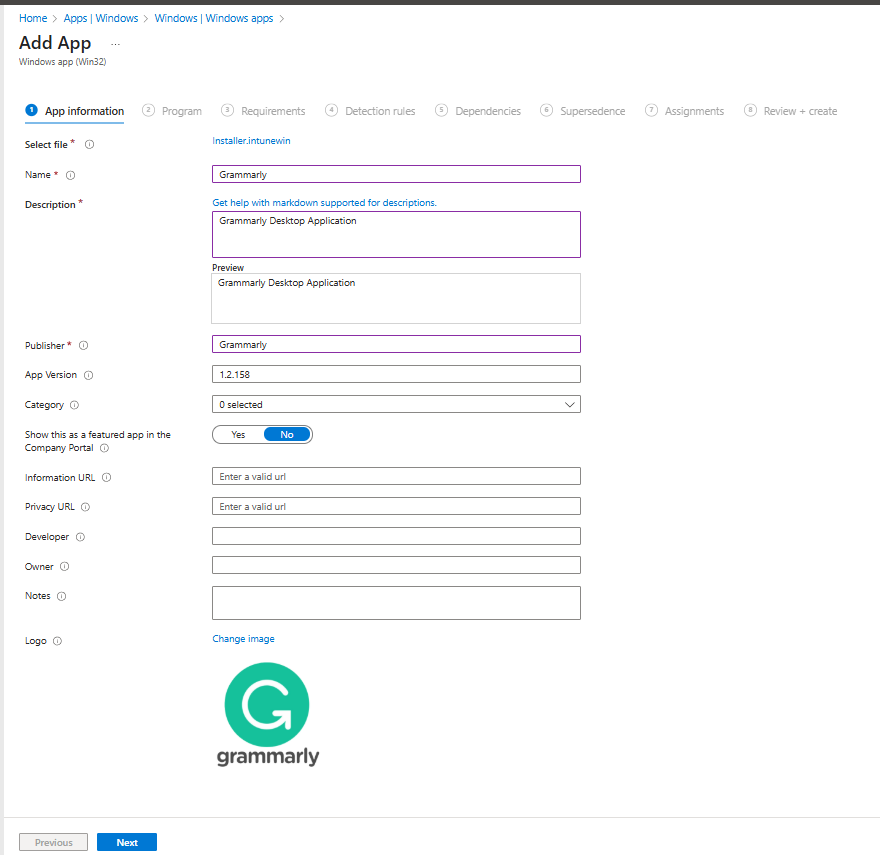
Task: Open the ellipsis menu beside Add App title
Action: pyautogui.click(x=116, y=44)
